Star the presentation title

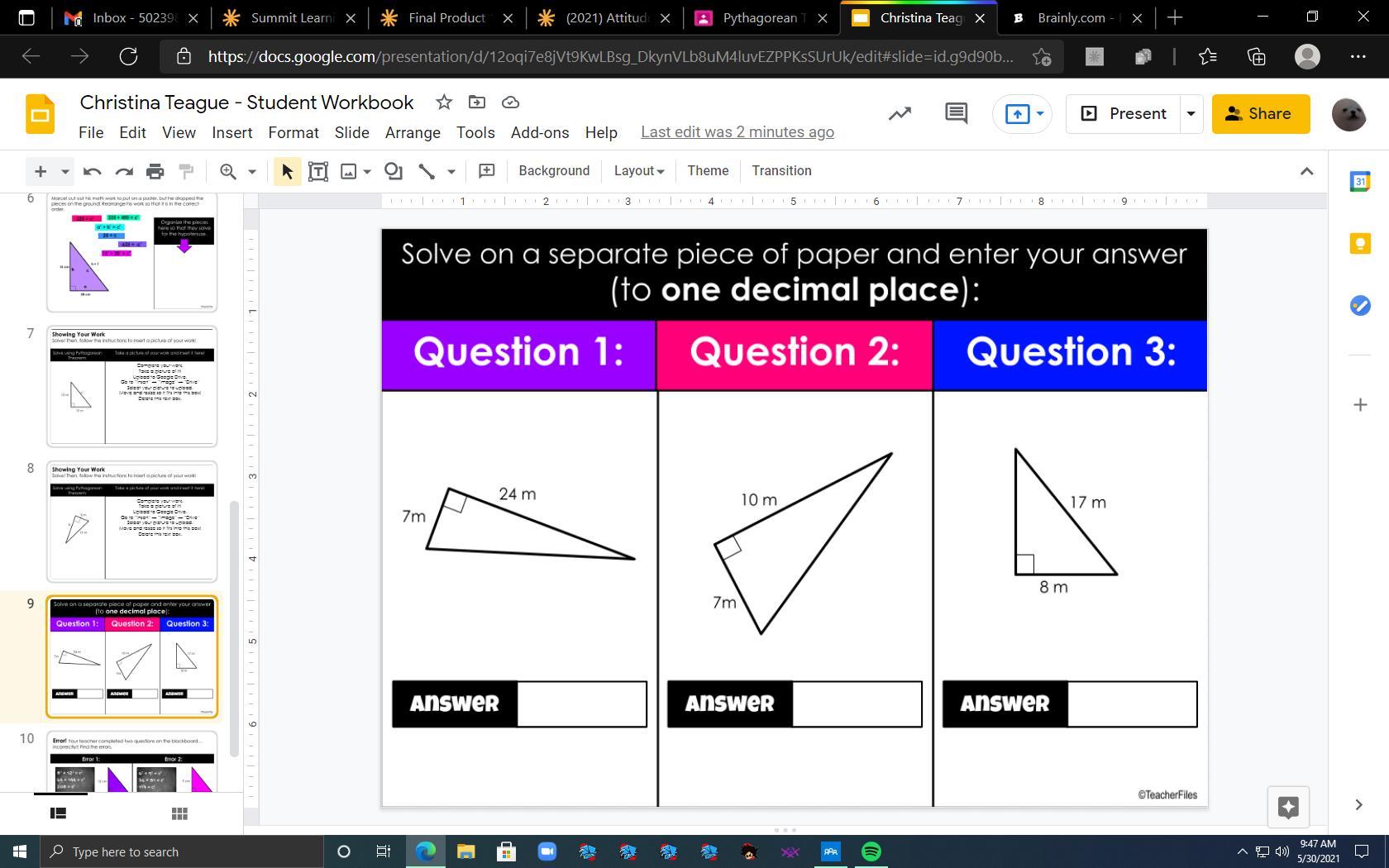(444, 103)
